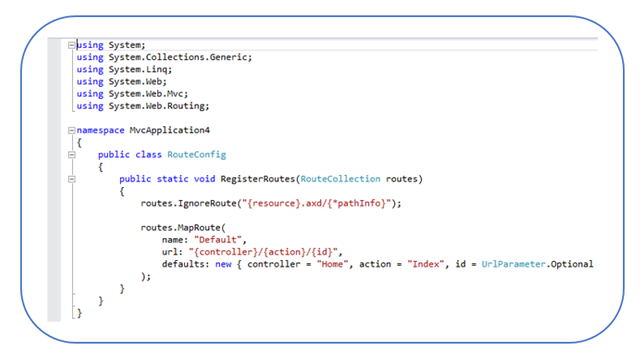The image size is (640, 363).
Task: Collapse the RouteConfig class outline
Action: pyautogui.click(x=71, y=155)
